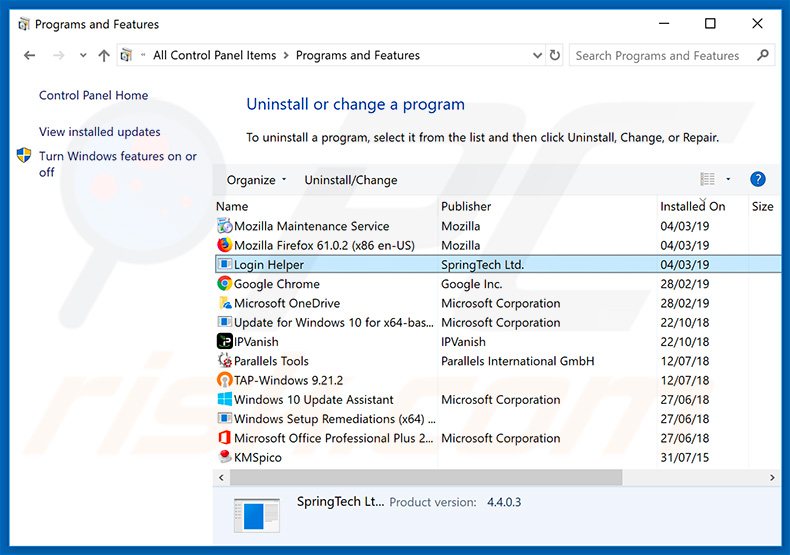Sort by the Size column header

tap(764, 206)
